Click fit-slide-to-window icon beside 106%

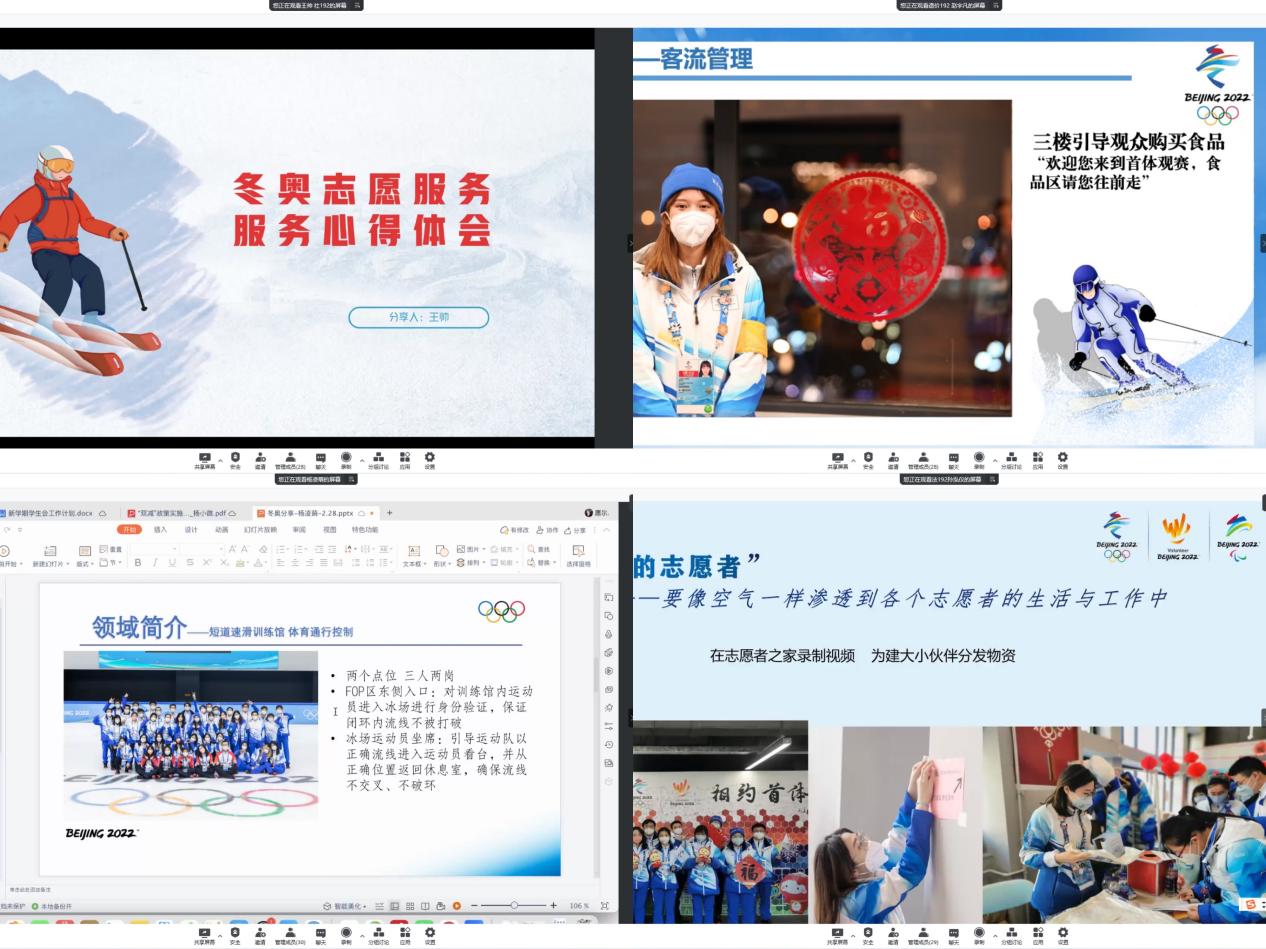(604, 906)
